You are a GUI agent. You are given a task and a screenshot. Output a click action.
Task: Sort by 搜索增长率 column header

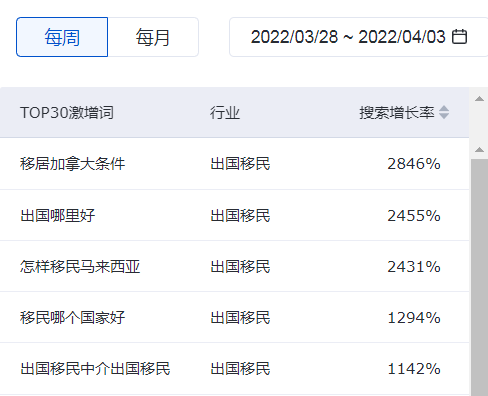(x=397, y=113)
